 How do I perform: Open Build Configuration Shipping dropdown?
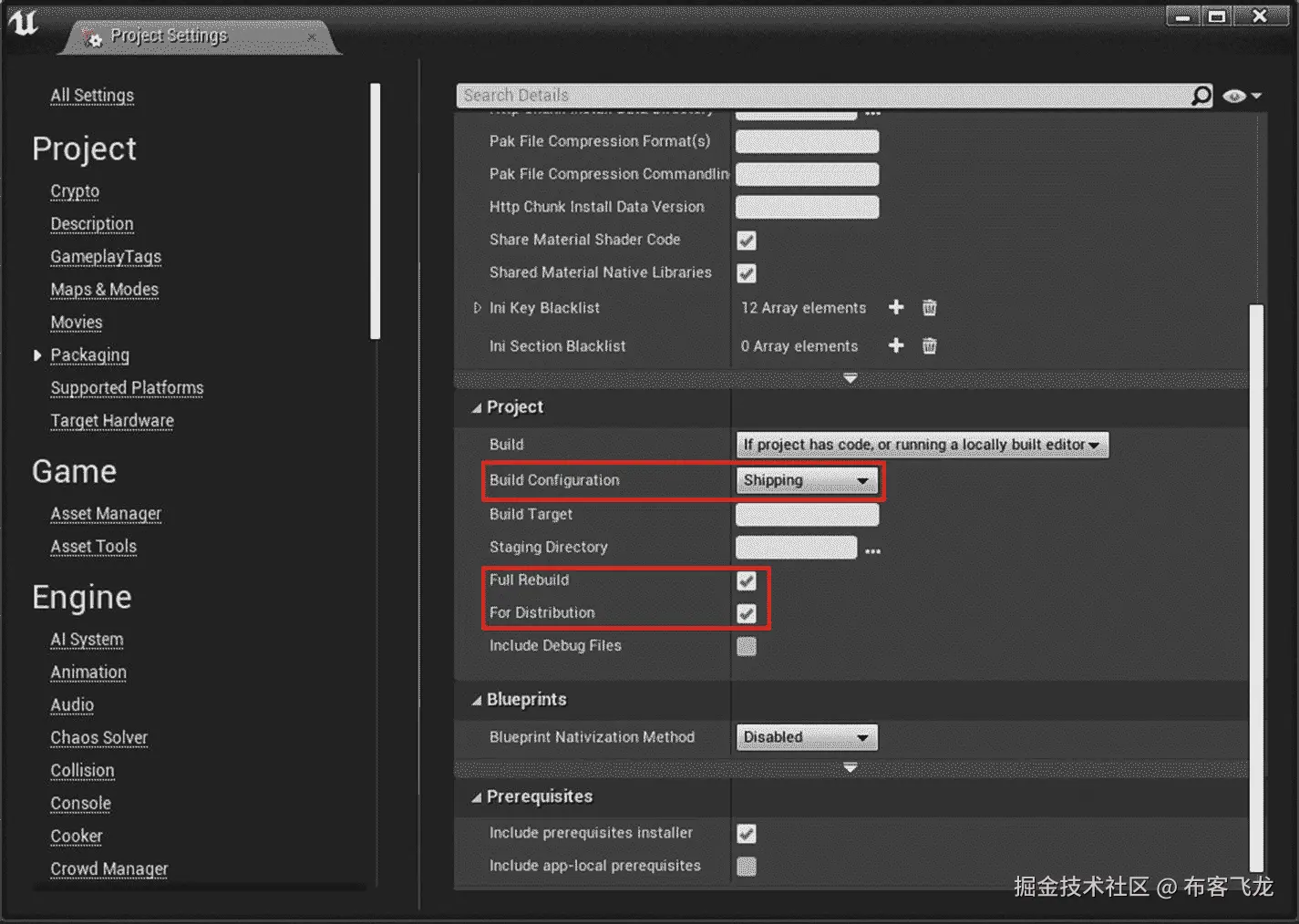pos(807,480)
